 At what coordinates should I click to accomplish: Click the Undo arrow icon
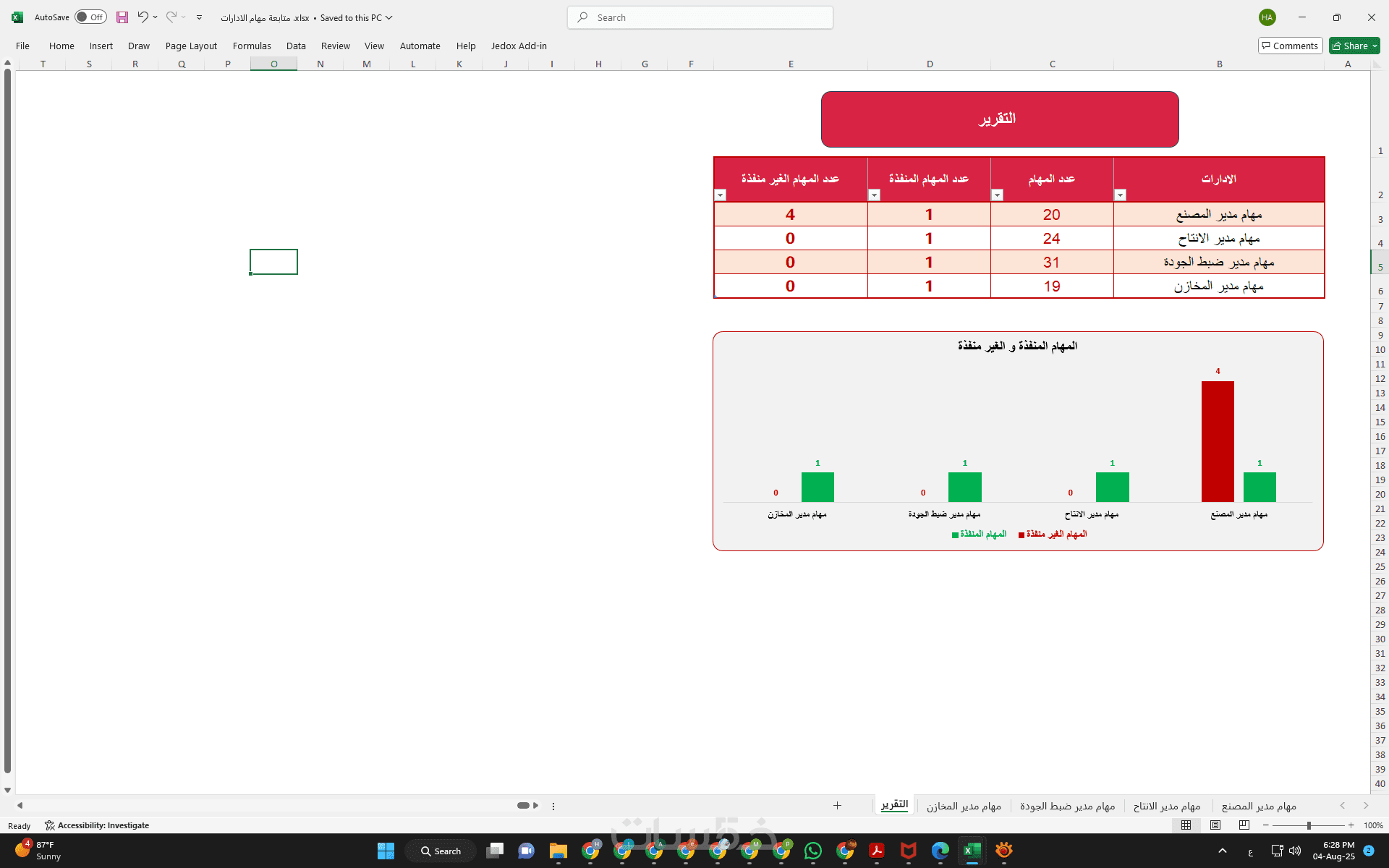click(x=143, y=17)
